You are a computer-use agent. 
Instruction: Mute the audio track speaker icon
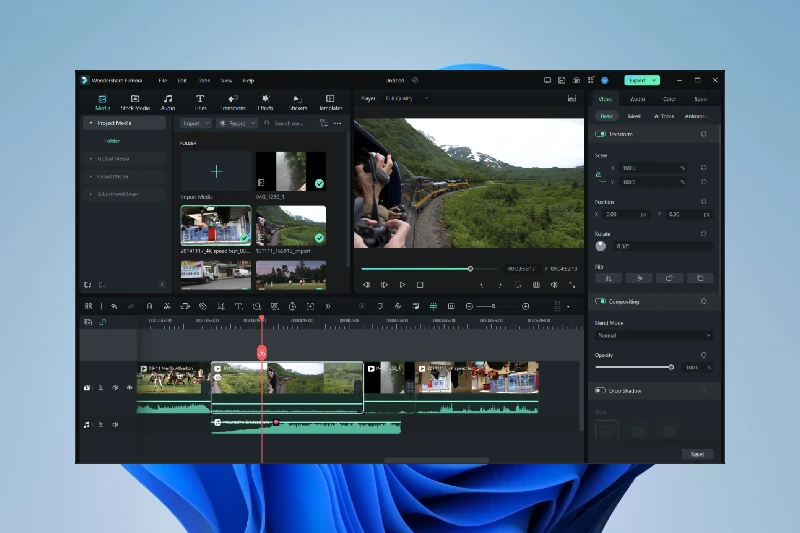click(x=115, y=424)
